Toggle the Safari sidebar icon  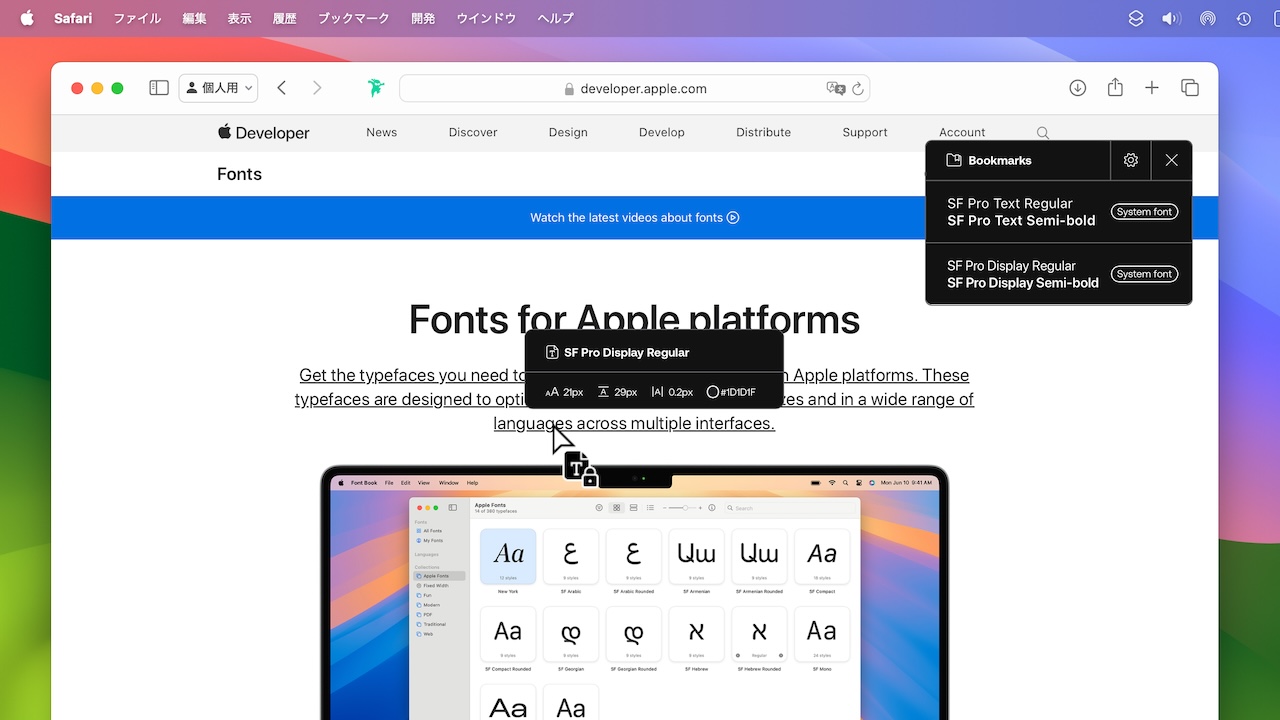tap(159, 88)
